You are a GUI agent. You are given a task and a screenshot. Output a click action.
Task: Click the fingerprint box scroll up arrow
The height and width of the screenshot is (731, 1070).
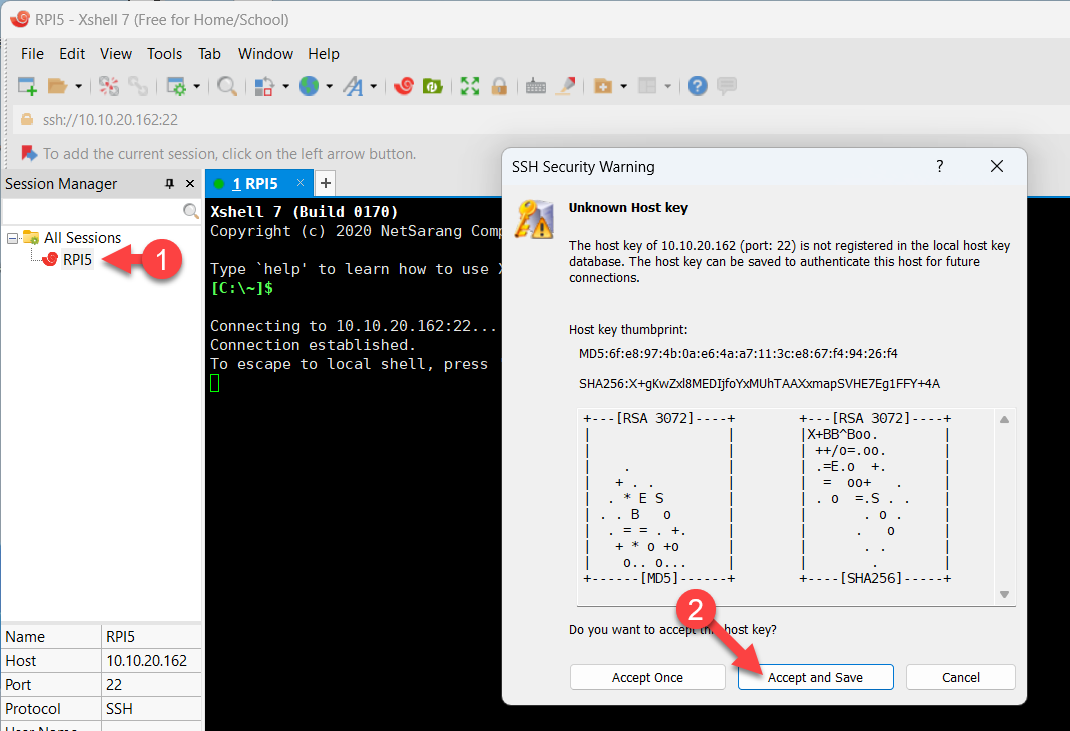pyautogui.click(x=1004, y=420)
